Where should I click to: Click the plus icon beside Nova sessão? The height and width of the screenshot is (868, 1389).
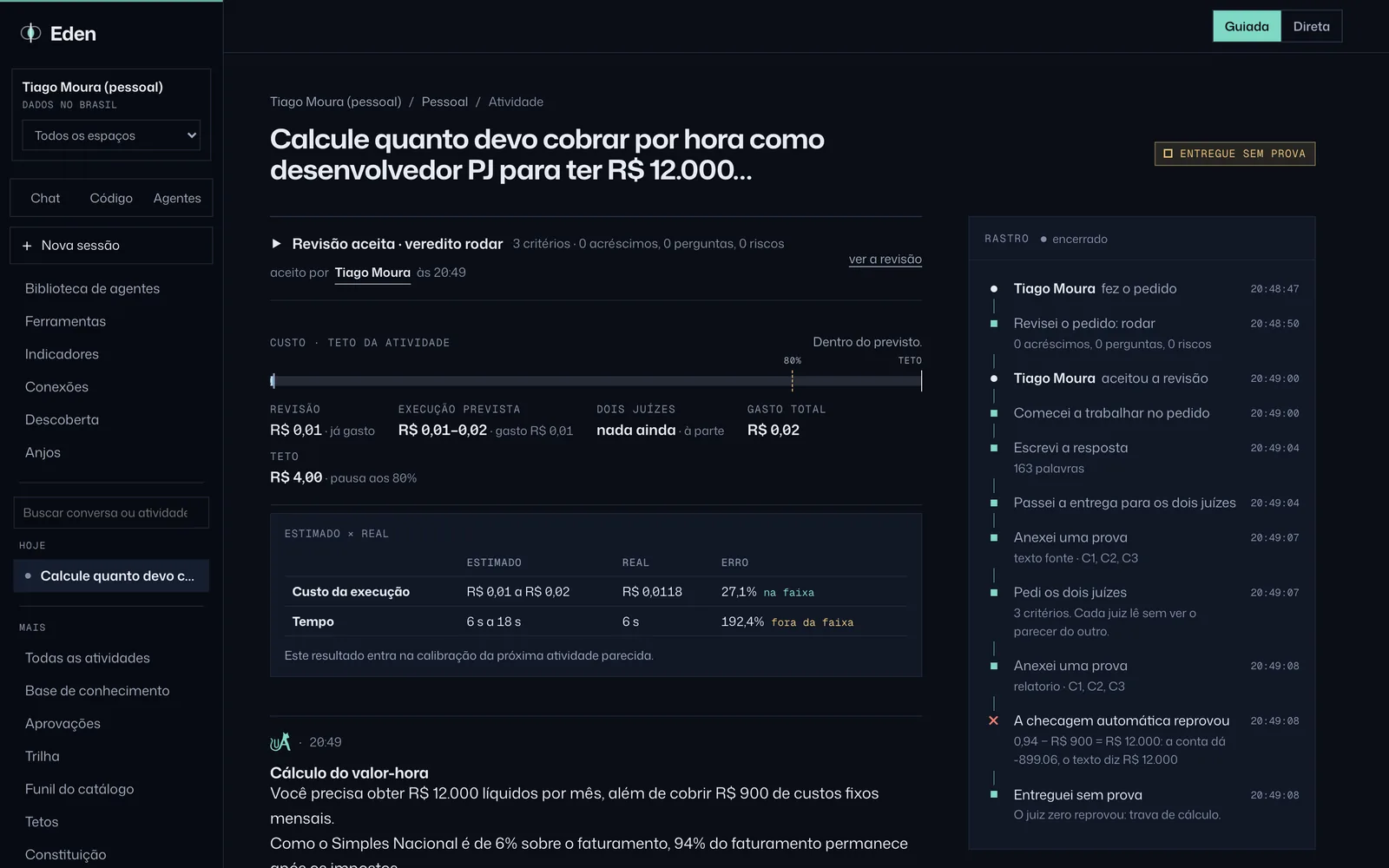[27, 246]
